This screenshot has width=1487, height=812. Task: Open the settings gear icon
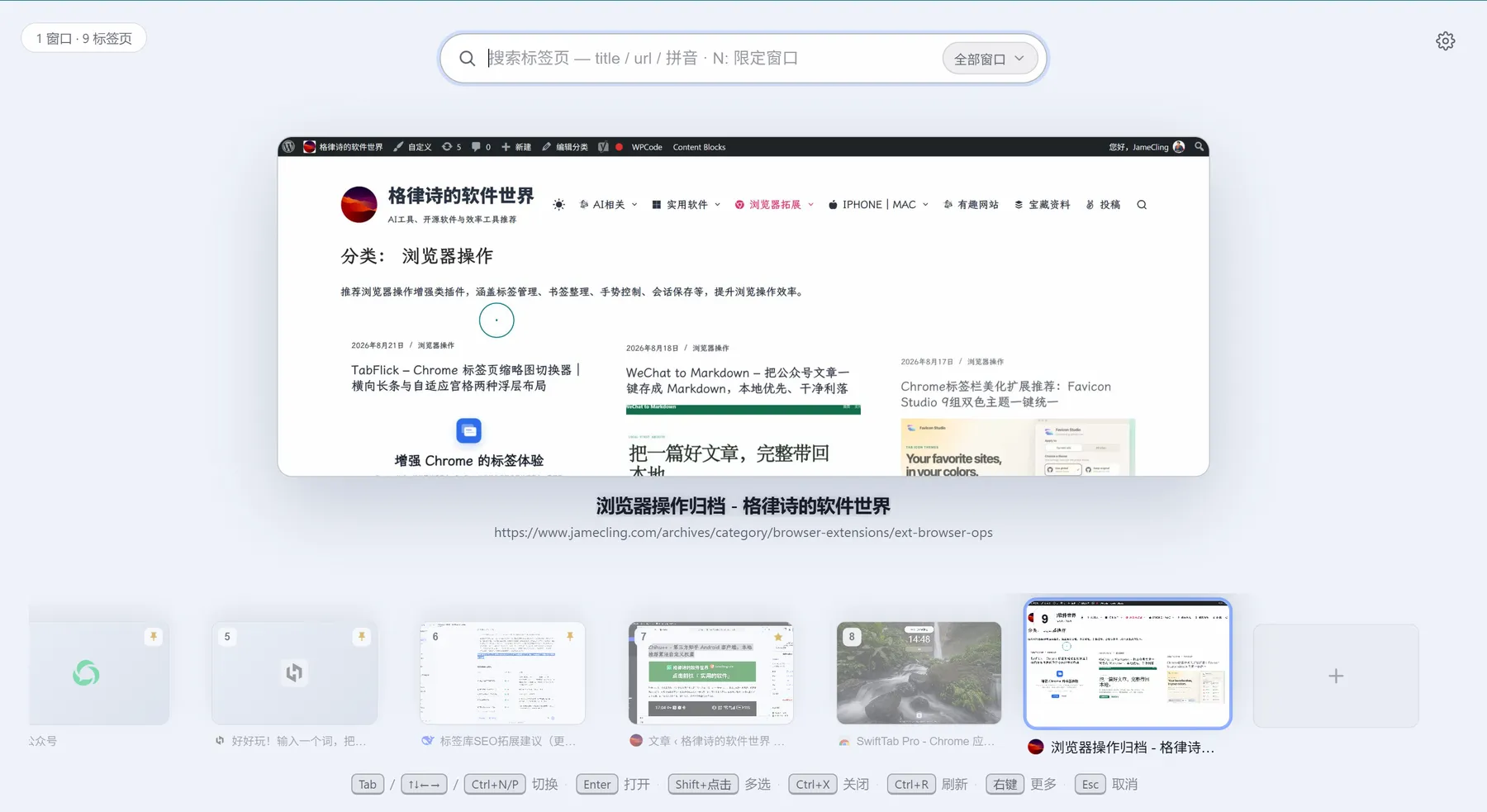(x=1445, y=41)
